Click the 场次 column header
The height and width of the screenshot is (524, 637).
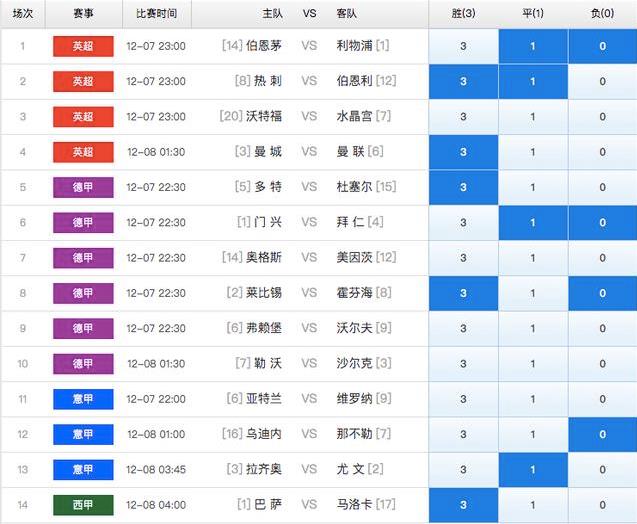(x=23, y=14)
